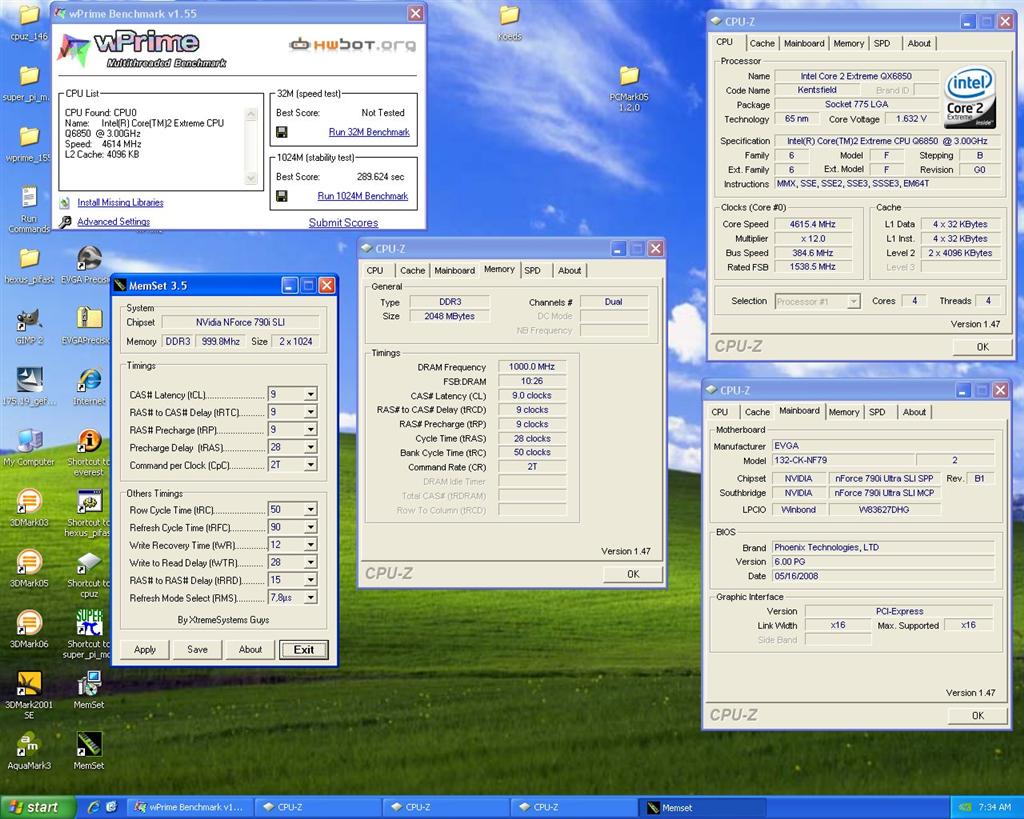Click OK in Memory CPU-Z window
The width and height of the screenshot is (1024, 819).
[633, 574]
